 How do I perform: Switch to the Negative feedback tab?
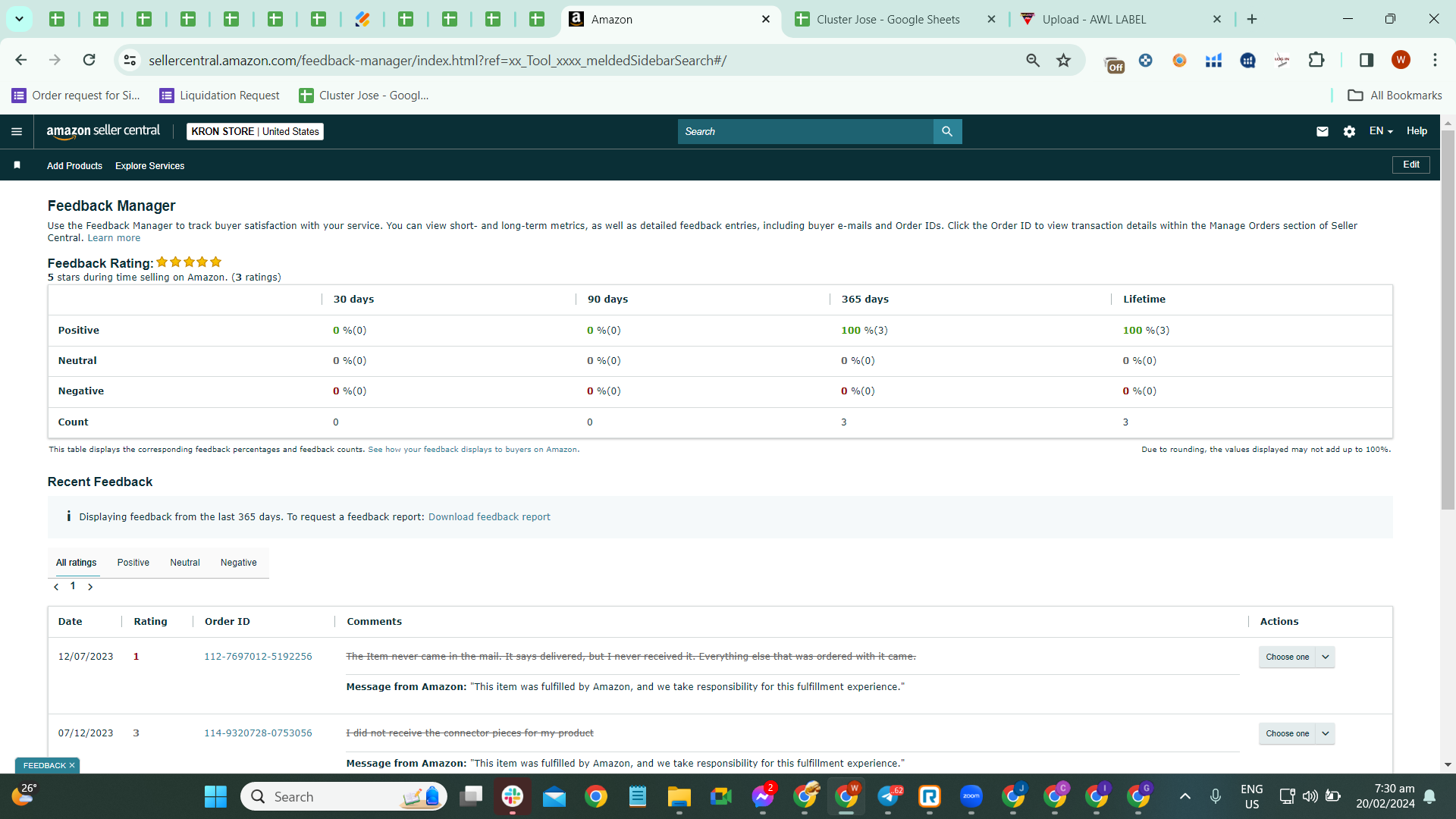[238, 562]
